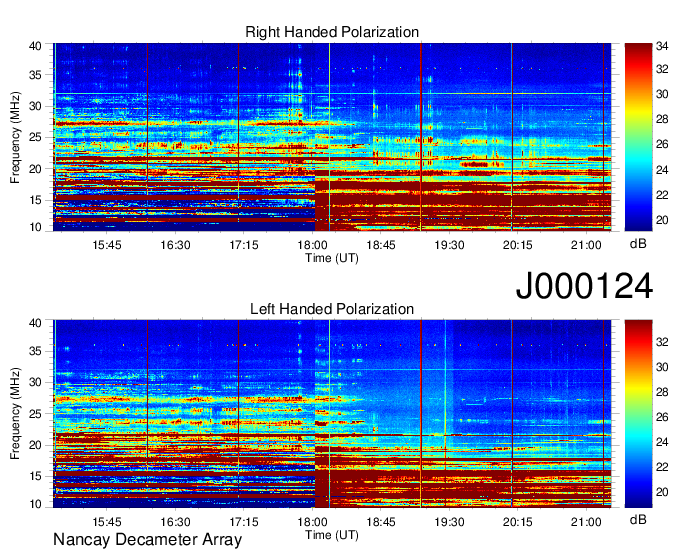Click the 21:00 time tick of Right Handed plot
Image resolution: width=680 pixels, height=552 pixels.
click(586, 245)
